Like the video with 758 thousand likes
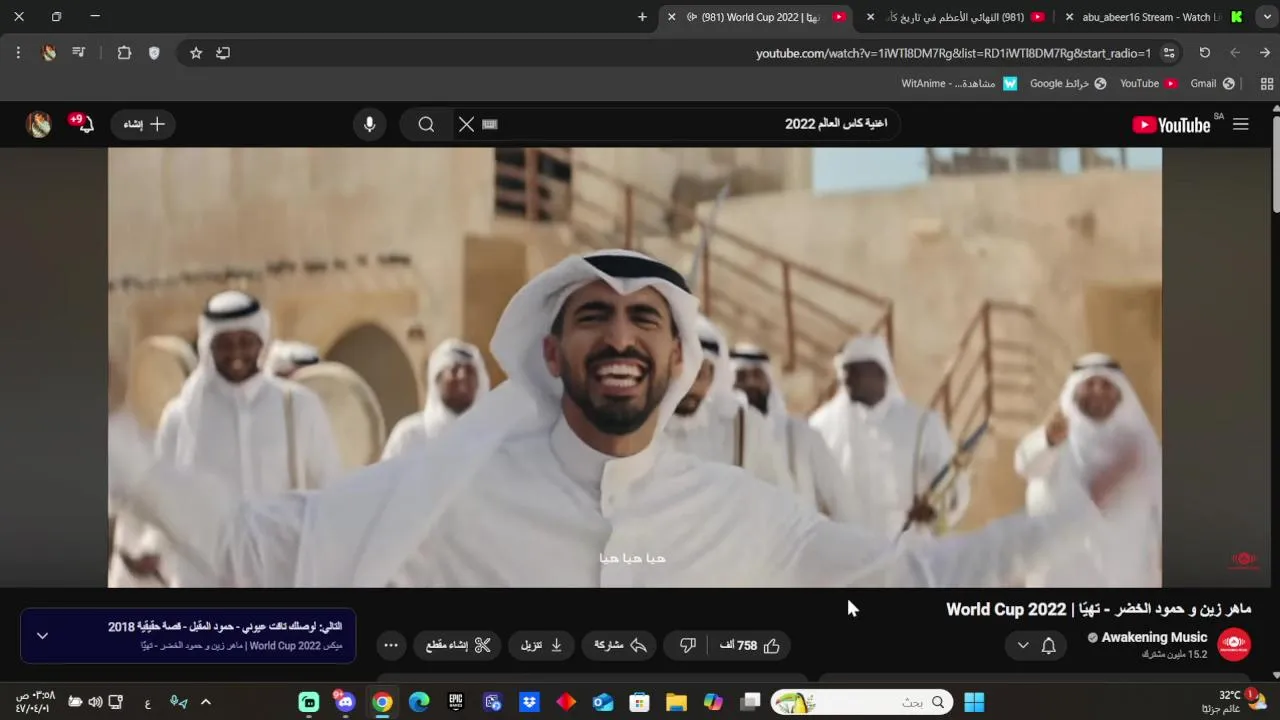This screenshot has width=1280, height=720. (750, 645)
